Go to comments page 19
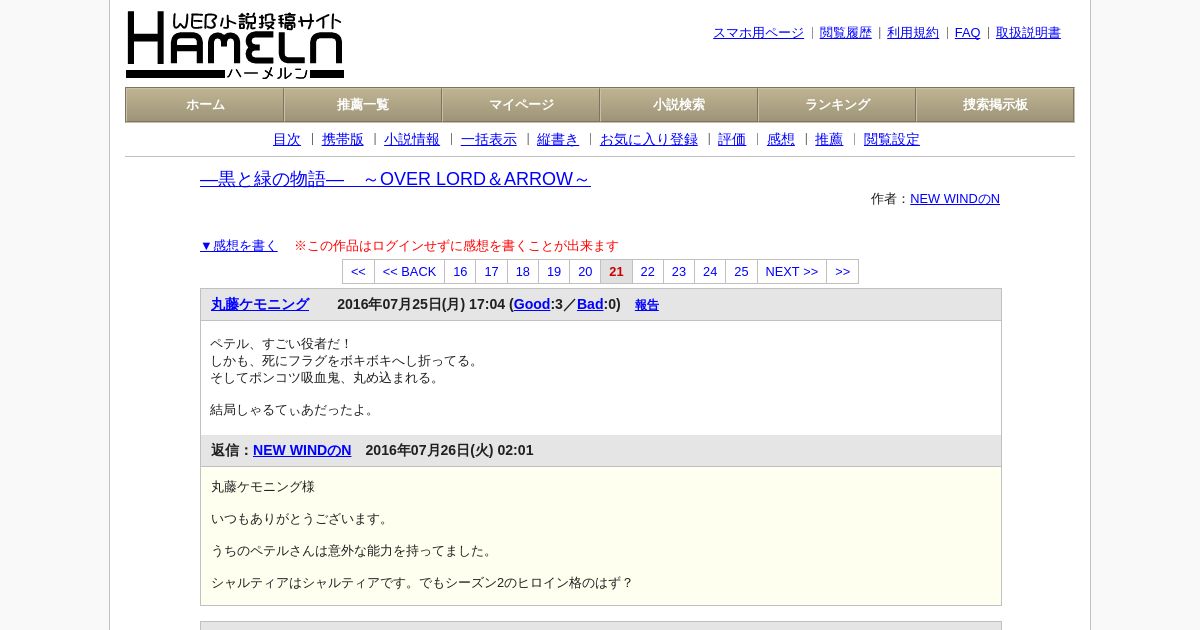Viewport: 1200px width, 630px height. pyautogui.click(x=554, y=272)
